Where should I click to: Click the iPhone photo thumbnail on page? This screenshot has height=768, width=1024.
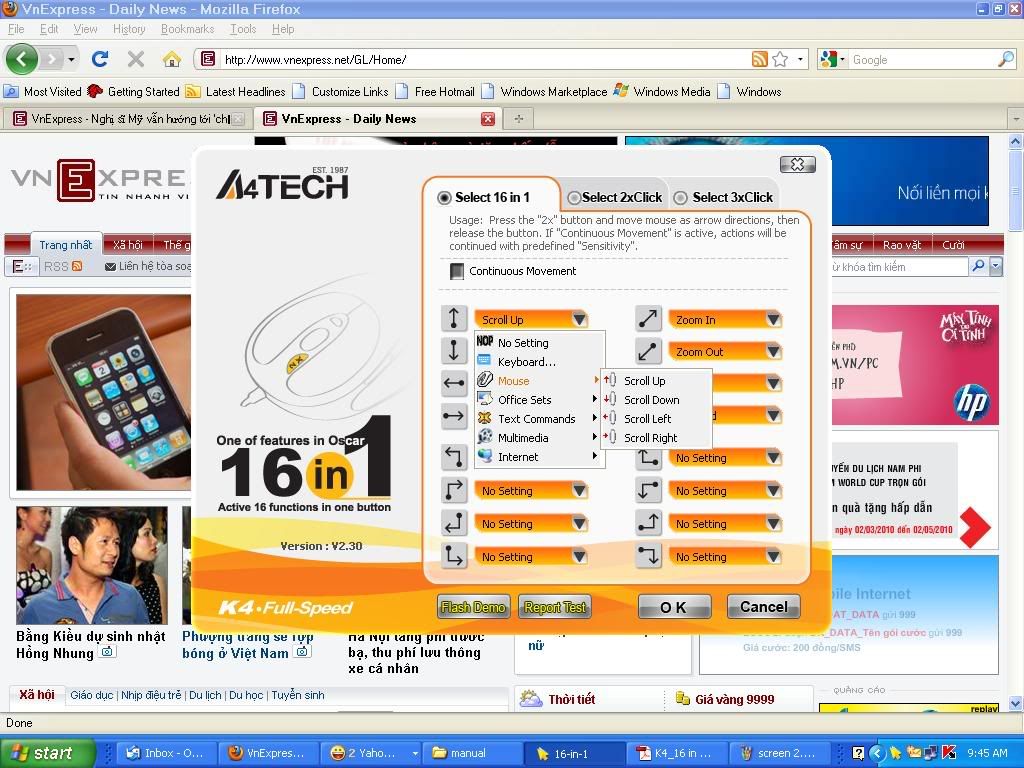(103, 392)
